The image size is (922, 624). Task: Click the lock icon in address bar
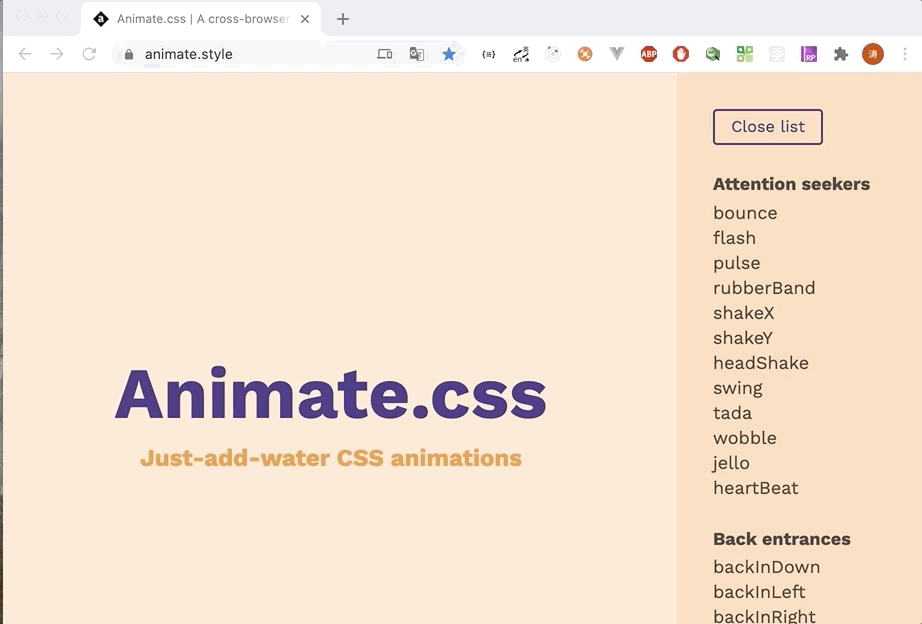tap(129, 54)
